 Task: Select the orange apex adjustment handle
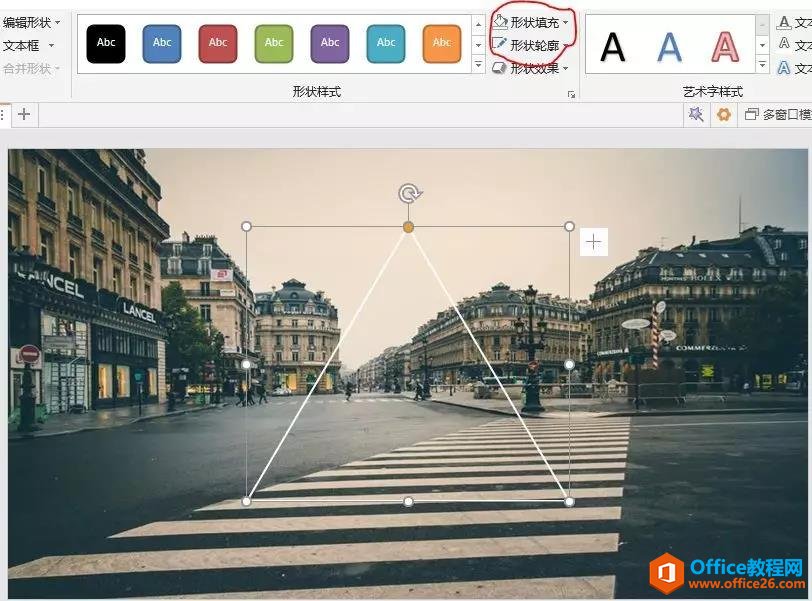[x=409, y=227]
